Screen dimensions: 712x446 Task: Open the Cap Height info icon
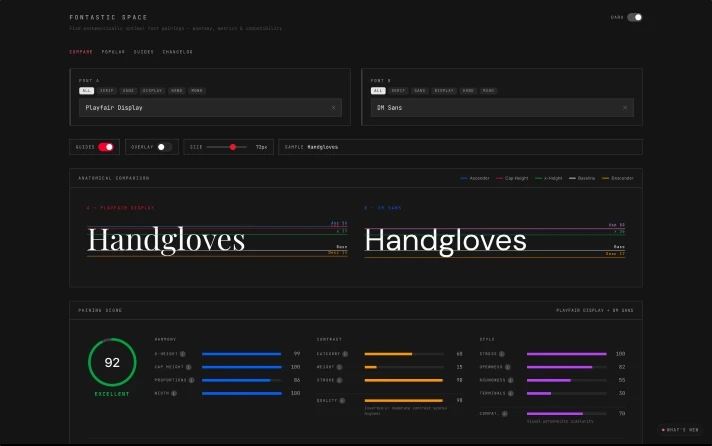click(188, 367)
